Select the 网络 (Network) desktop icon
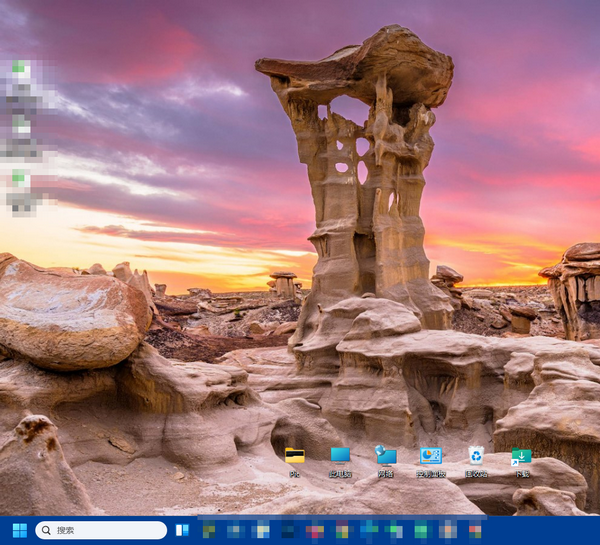This screenshot has width=600, height=545. tap(385, 456)
